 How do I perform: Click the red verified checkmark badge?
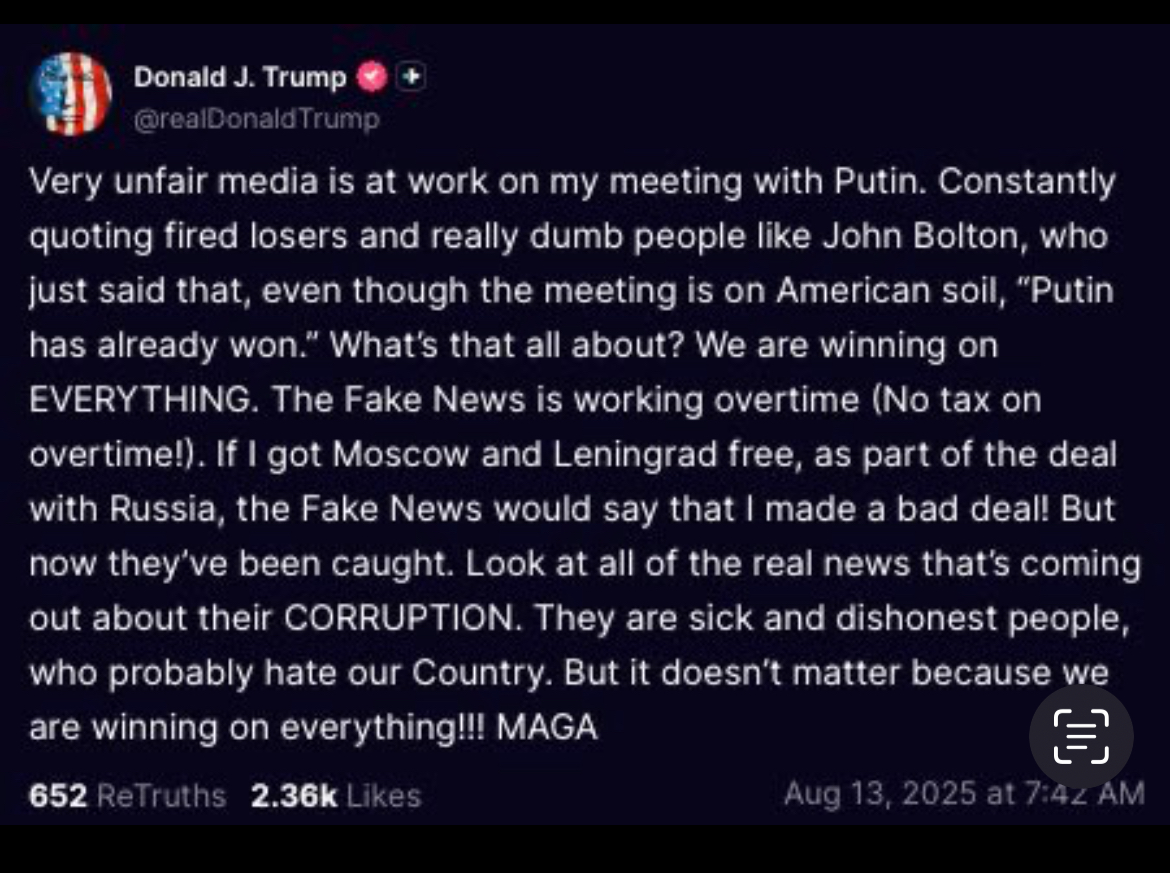pyautogui.click(x=372, y=77)
